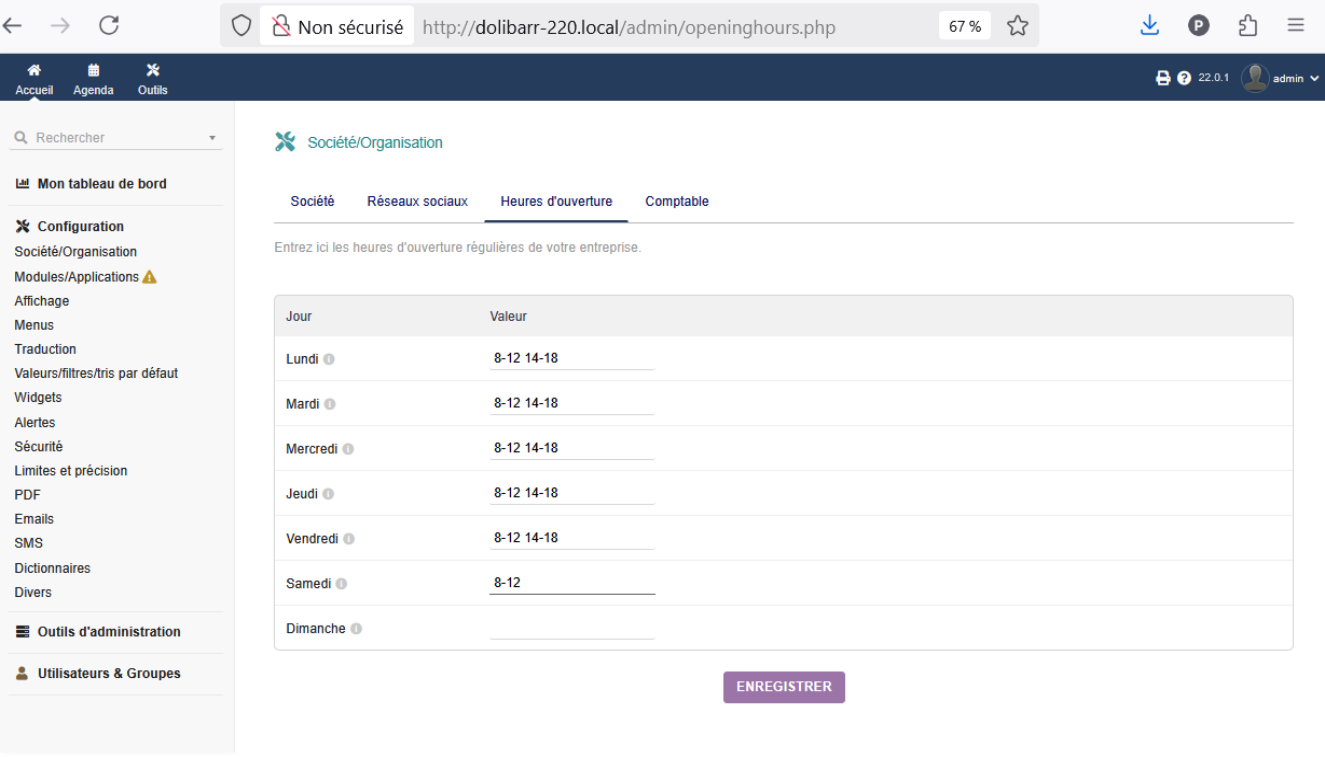Open the Sécurité configuration link
This screenshot has width=1325, height=758.
click(38, 447)
